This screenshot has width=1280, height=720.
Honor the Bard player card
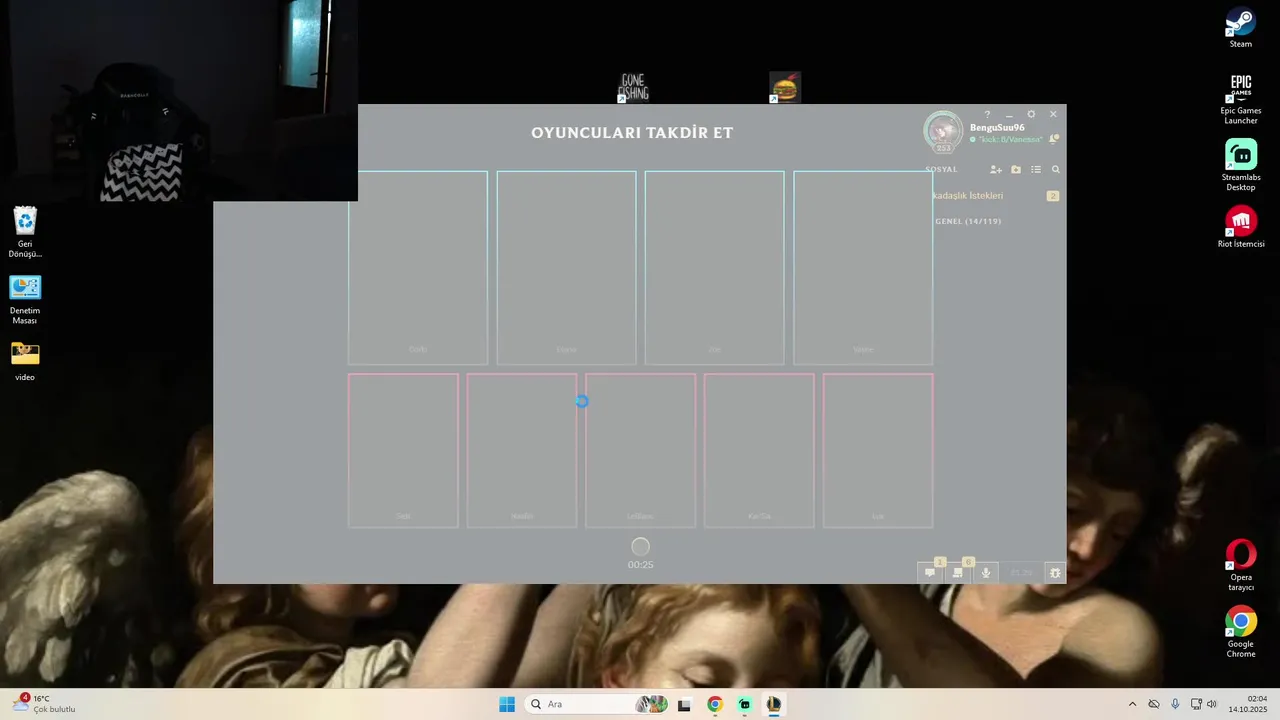pyautogui.click(x=418, y=268)
